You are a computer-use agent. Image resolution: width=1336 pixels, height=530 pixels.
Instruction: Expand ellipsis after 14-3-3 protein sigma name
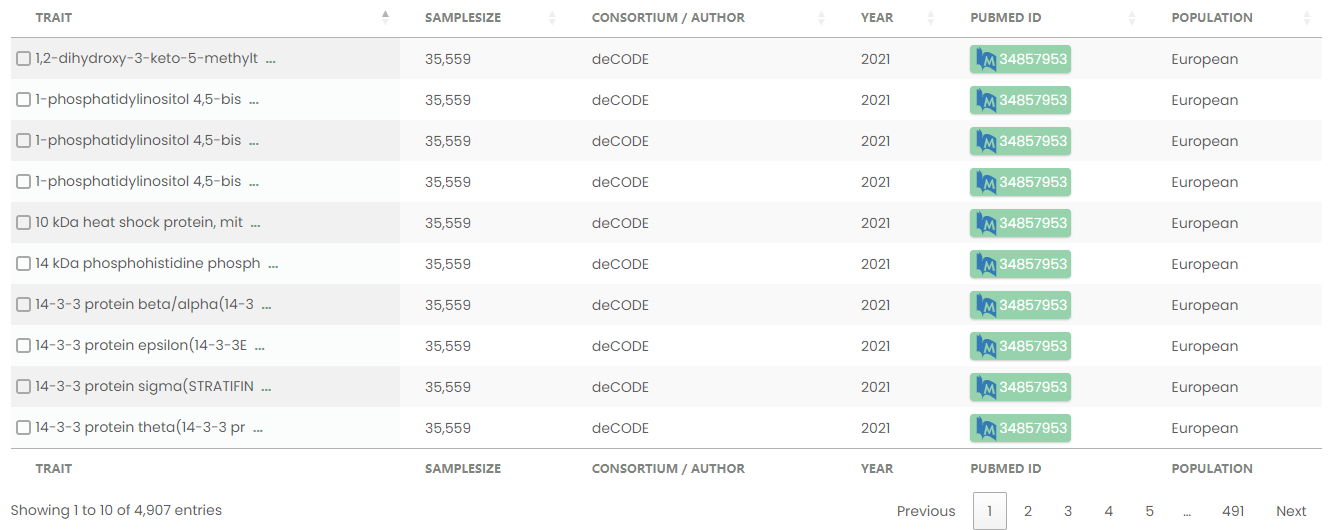265,387
